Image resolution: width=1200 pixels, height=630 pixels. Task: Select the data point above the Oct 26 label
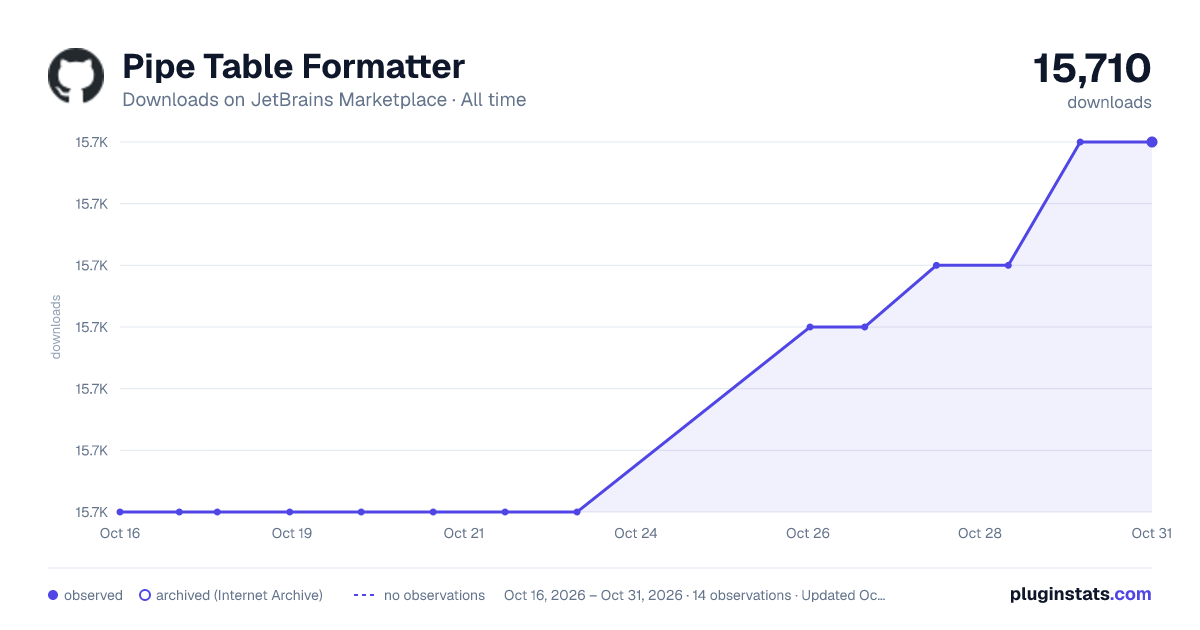pos(810,327)
